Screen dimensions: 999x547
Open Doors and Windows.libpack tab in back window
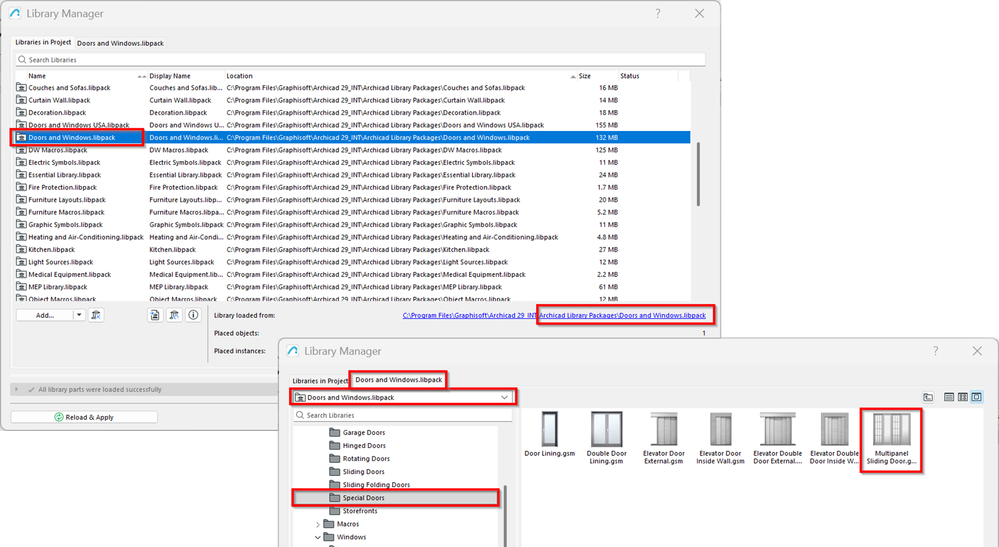click(120, 43)
